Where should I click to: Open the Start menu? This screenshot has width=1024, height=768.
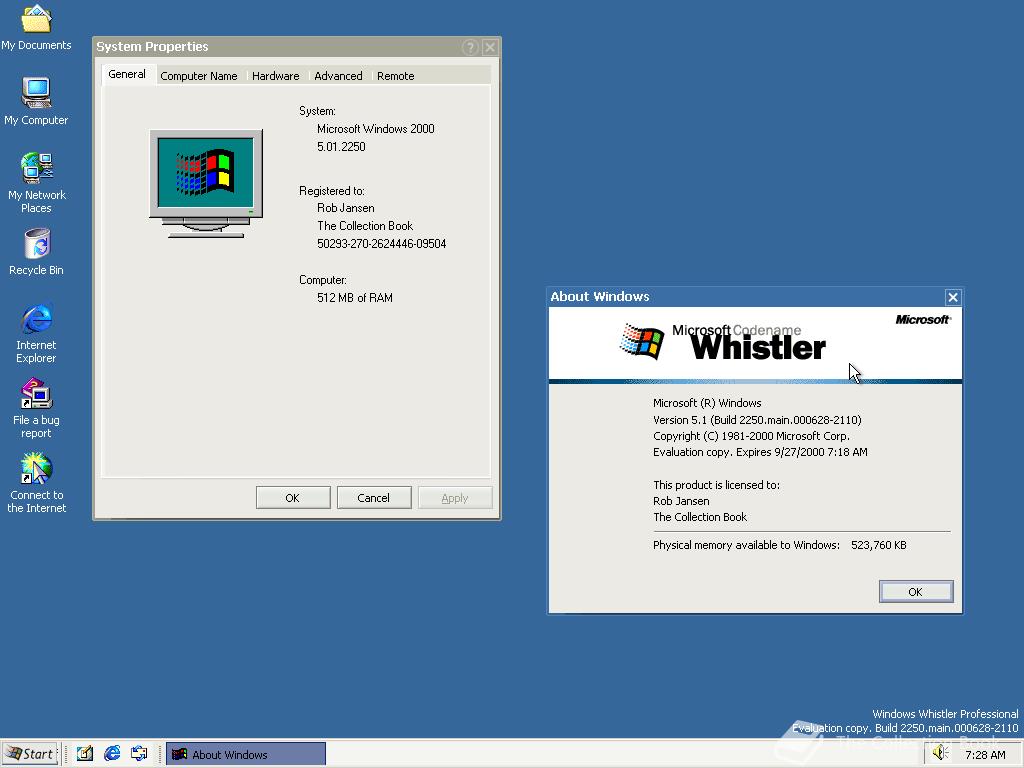(x=30, y=754)
